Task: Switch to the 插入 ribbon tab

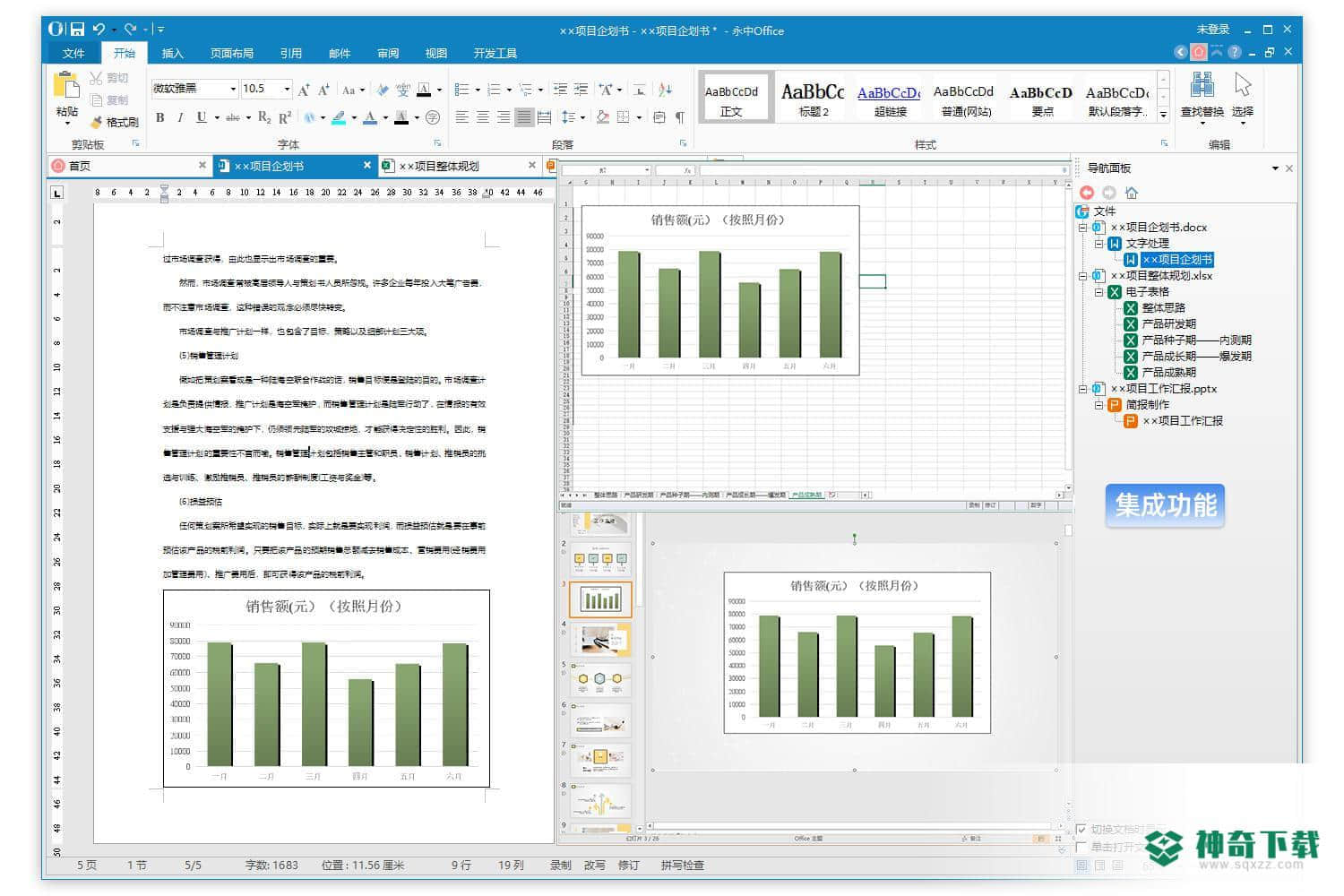Action: tap(173, 53)
